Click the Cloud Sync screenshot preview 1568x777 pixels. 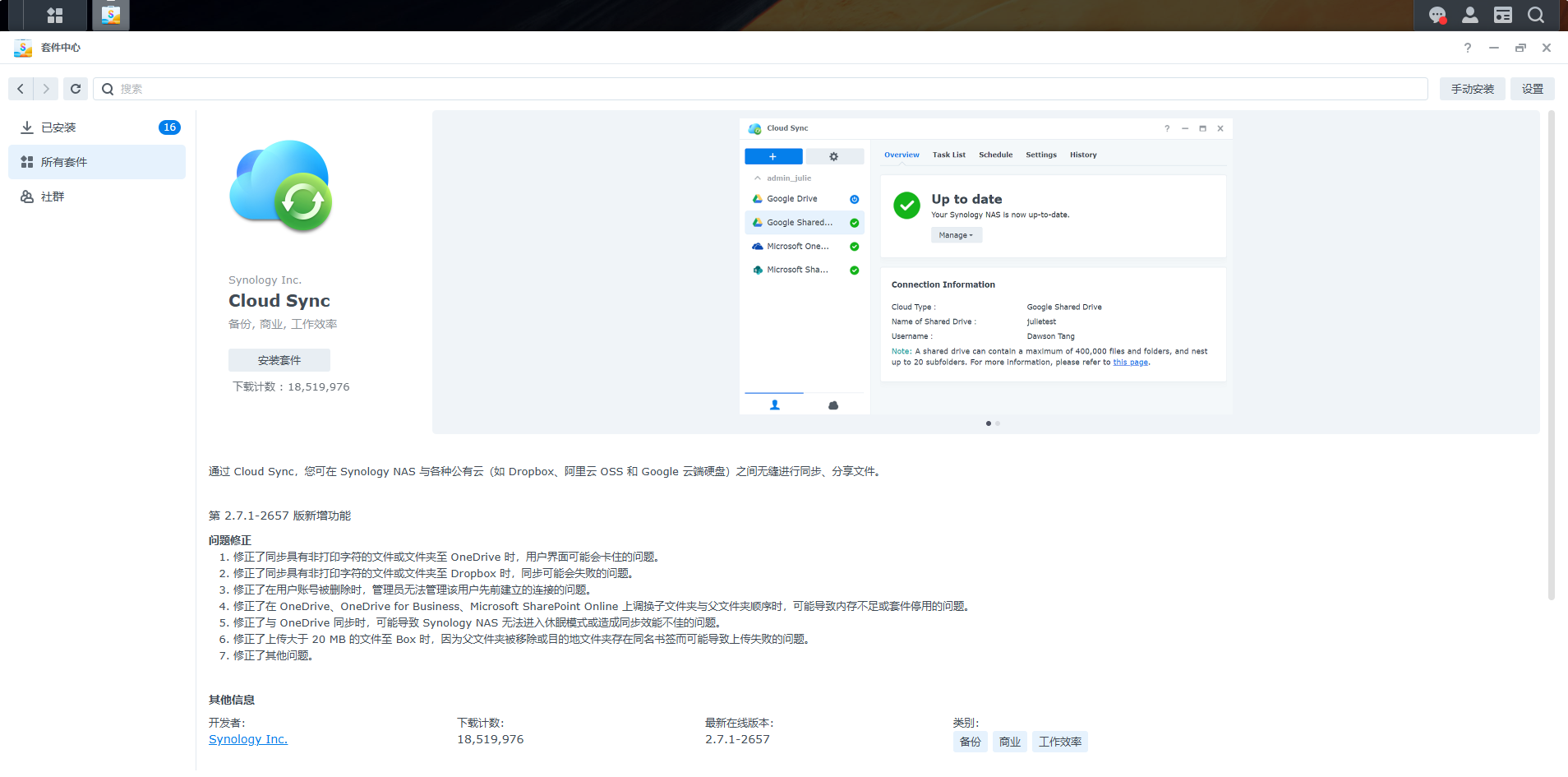(x=985, y=266)
